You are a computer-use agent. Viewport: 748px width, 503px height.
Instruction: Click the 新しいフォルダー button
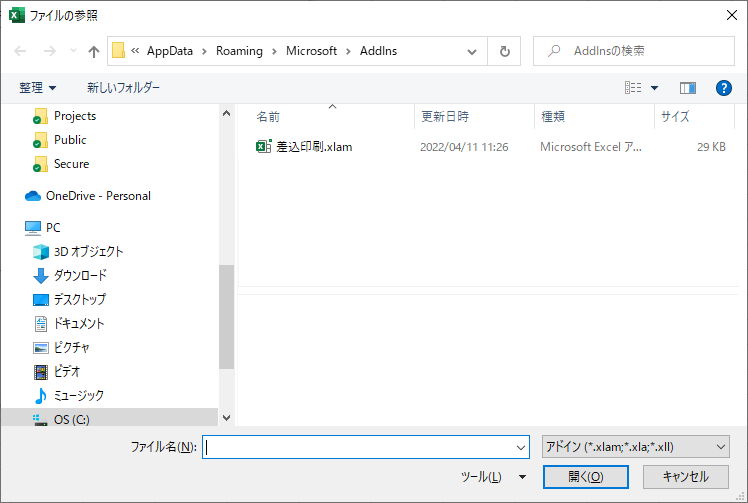coord(123,87)
